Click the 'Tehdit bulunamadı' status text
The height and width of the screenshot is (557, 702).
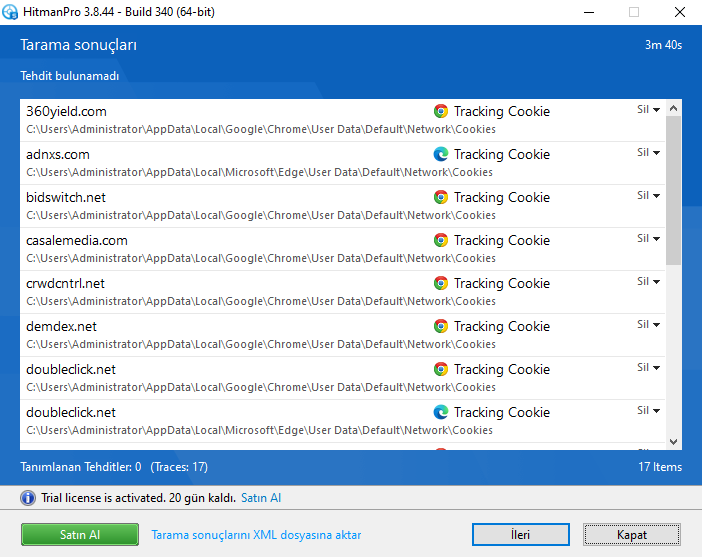(69, 76)
